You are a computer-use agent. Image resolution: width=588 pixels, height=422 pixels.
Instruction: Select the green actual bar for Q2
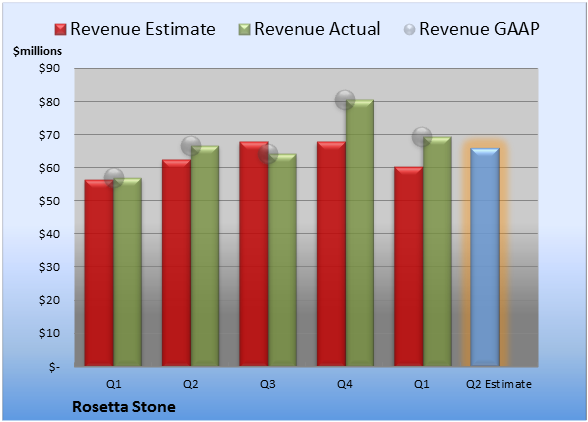tap(205, 256)
